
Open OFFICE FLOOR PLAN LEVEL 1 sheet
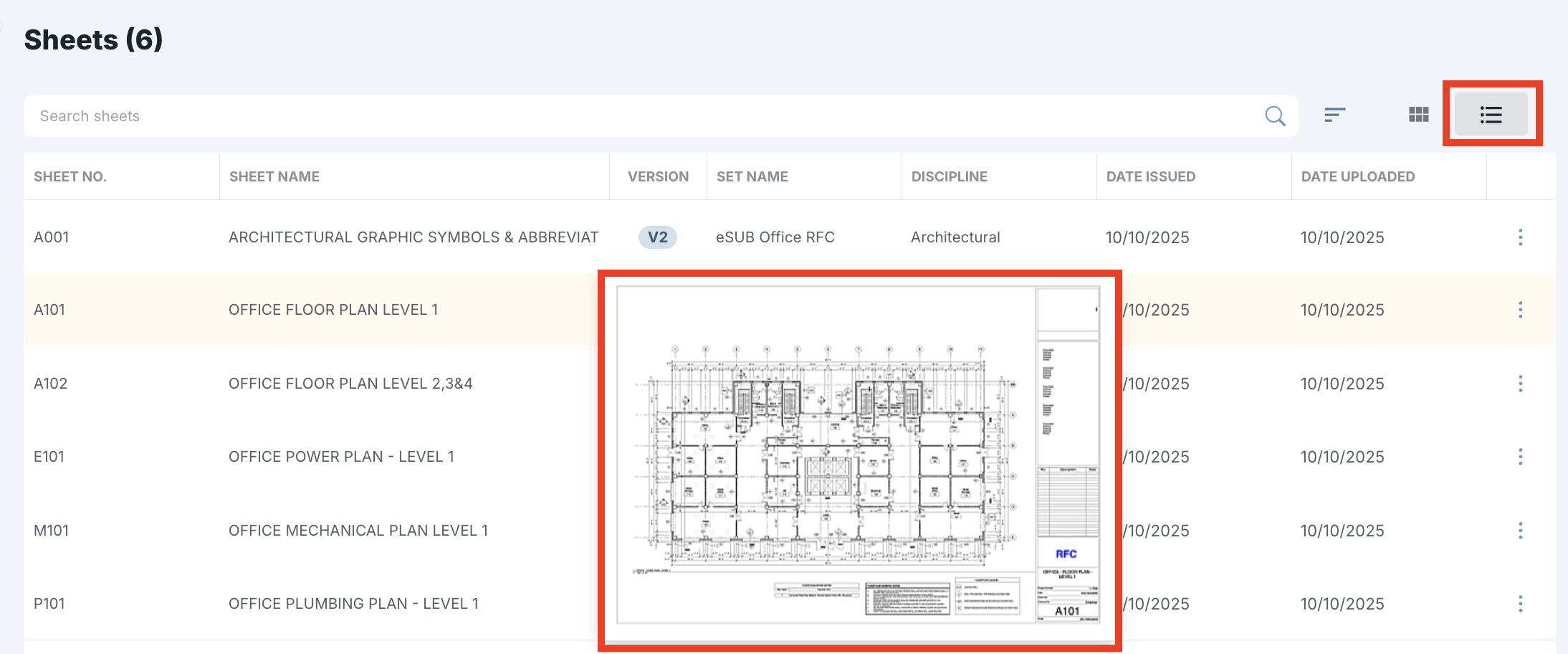(x=333, y=310)
